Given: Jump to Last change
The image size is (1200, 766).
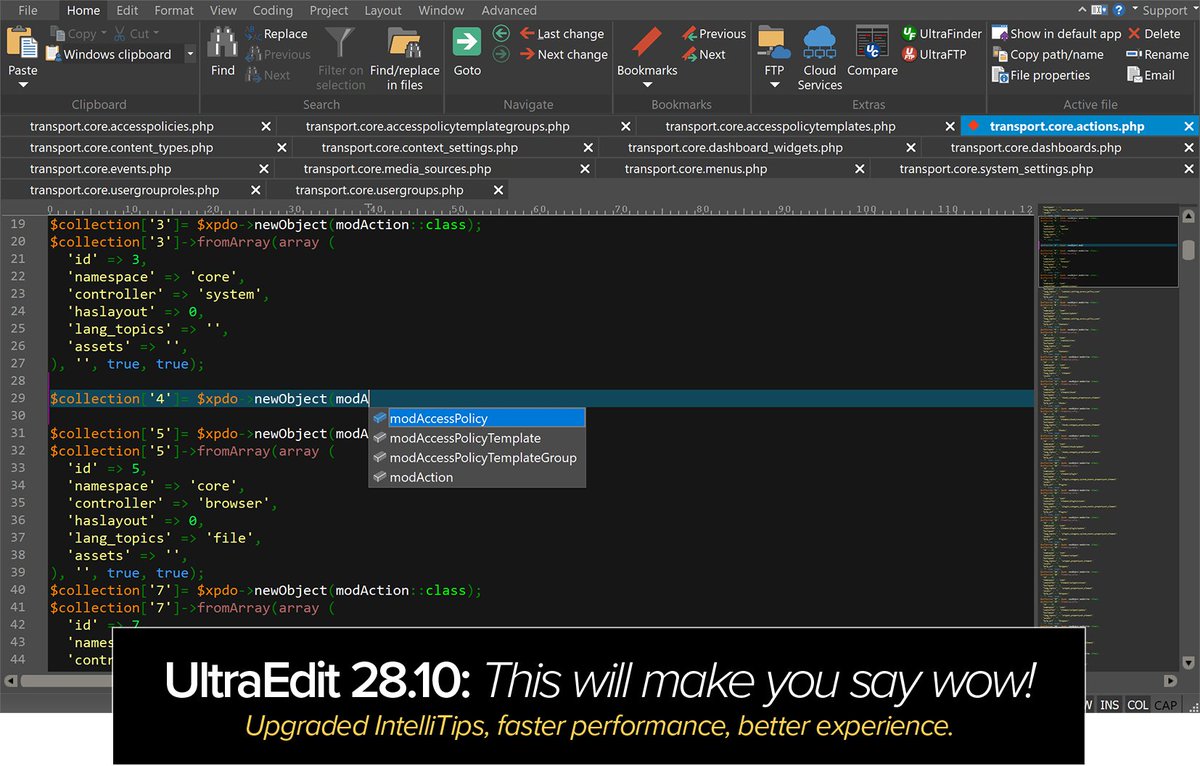Looking at the screenshot, I should (563, 34).
